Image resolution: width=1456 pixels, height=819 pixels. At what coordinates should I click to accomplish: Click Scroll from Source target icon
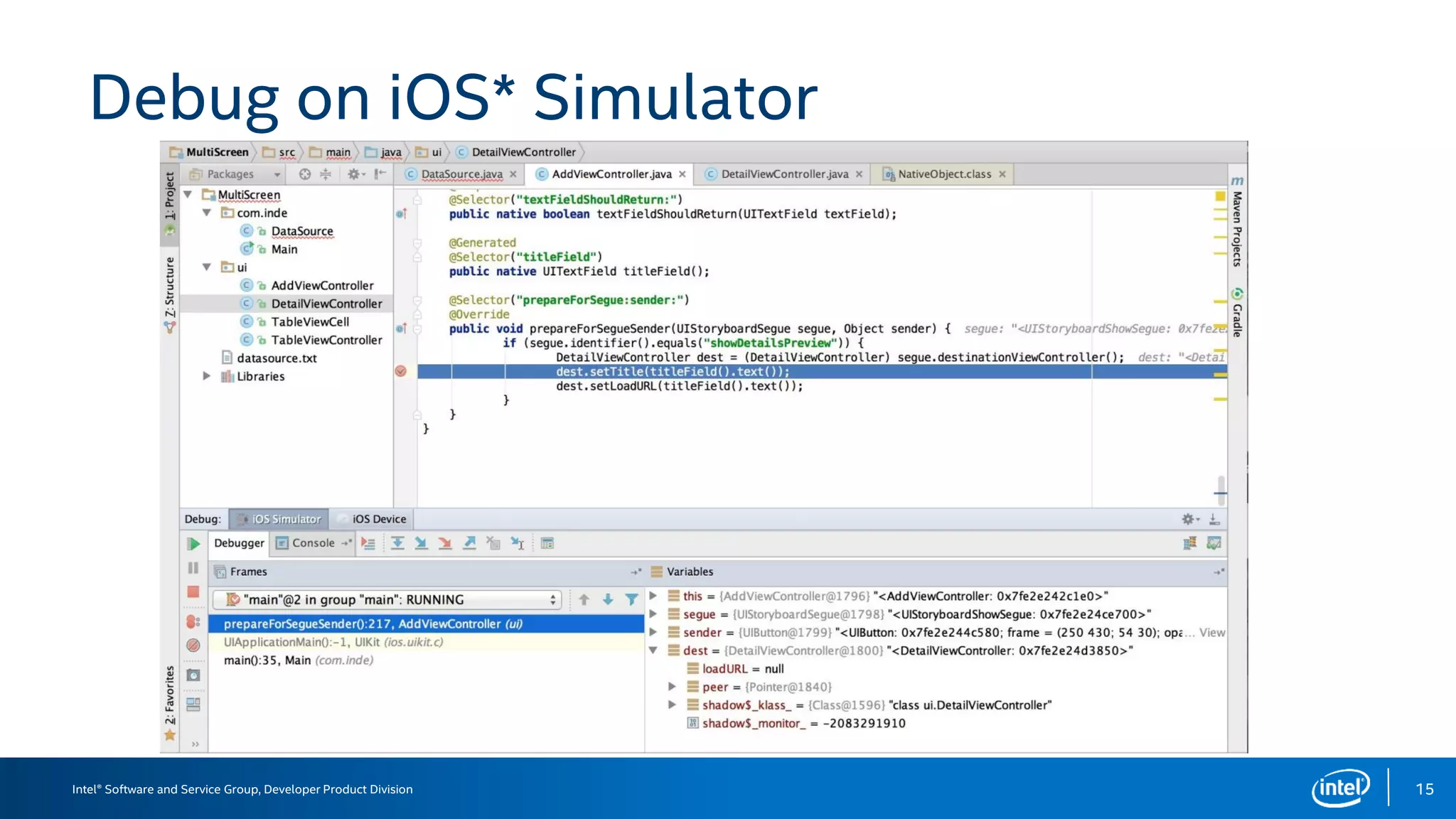[x=305, y=174]
